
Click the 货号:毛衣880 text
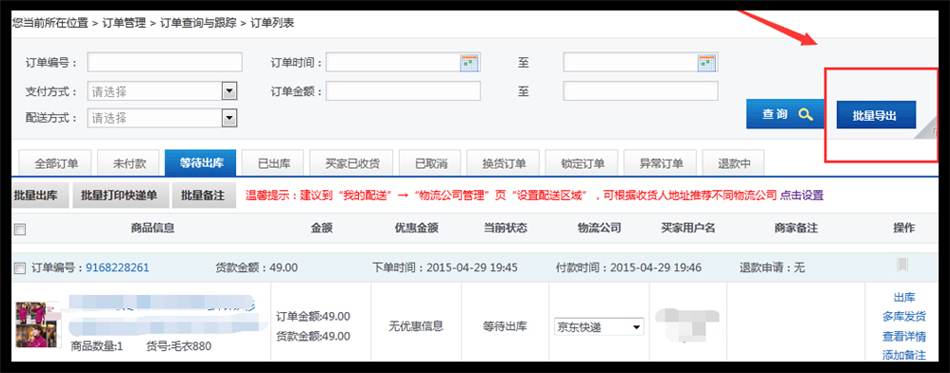click(x=179, y=347)
